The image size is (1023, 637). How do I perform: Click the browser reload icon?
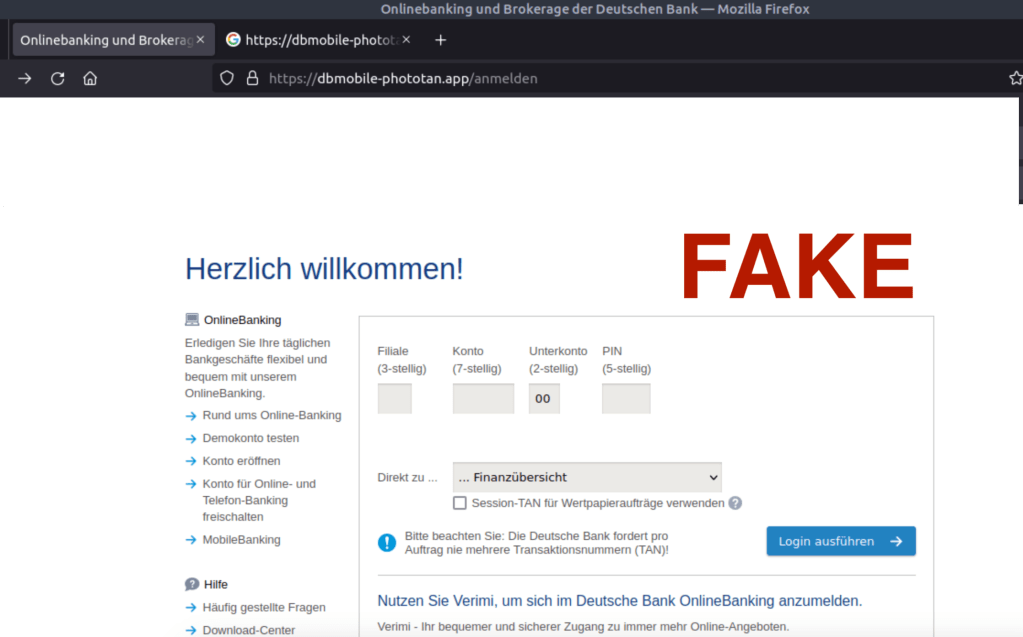(x=57, y=78)
